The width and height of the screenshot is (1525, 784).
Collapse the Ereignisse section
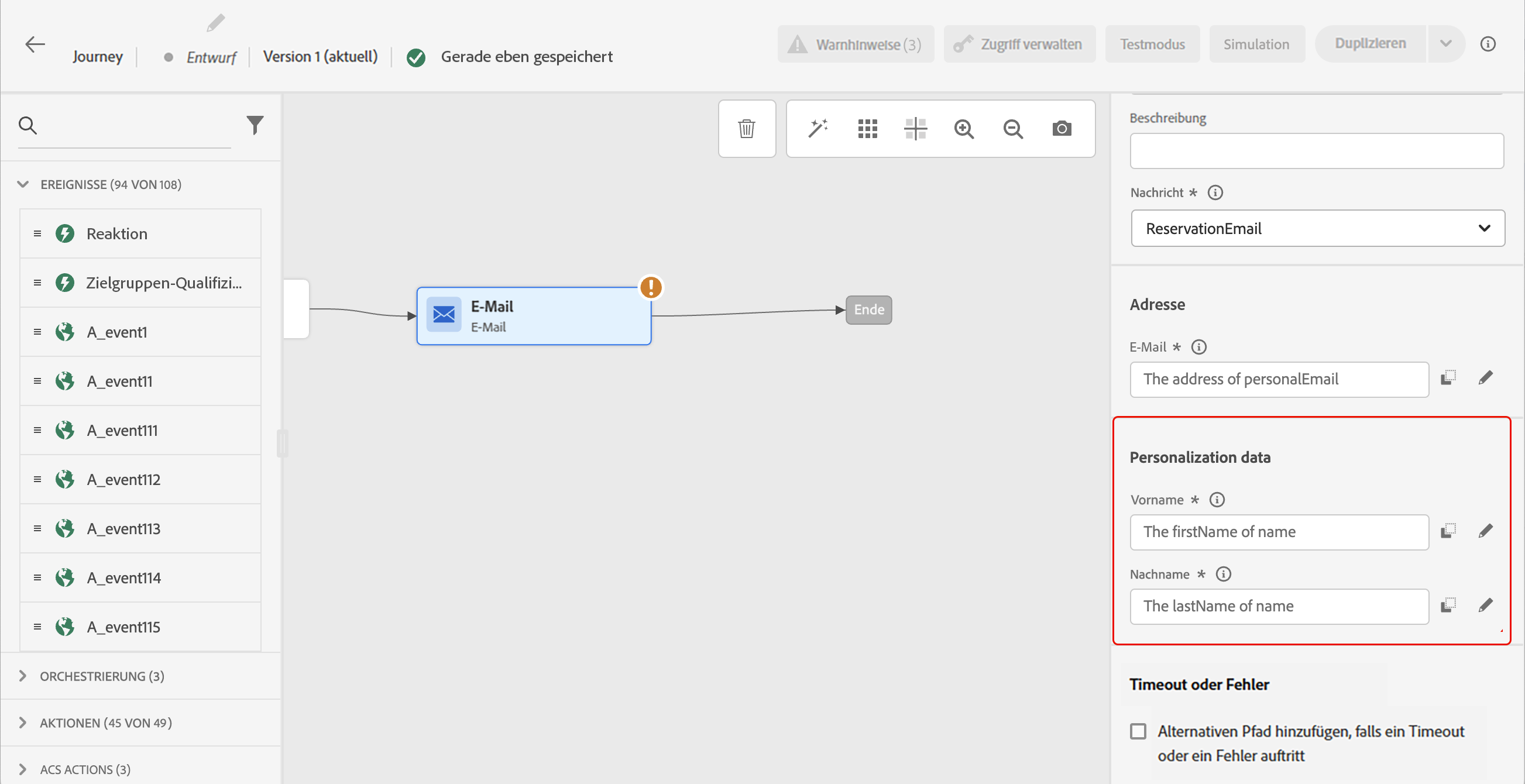(22, 184)
